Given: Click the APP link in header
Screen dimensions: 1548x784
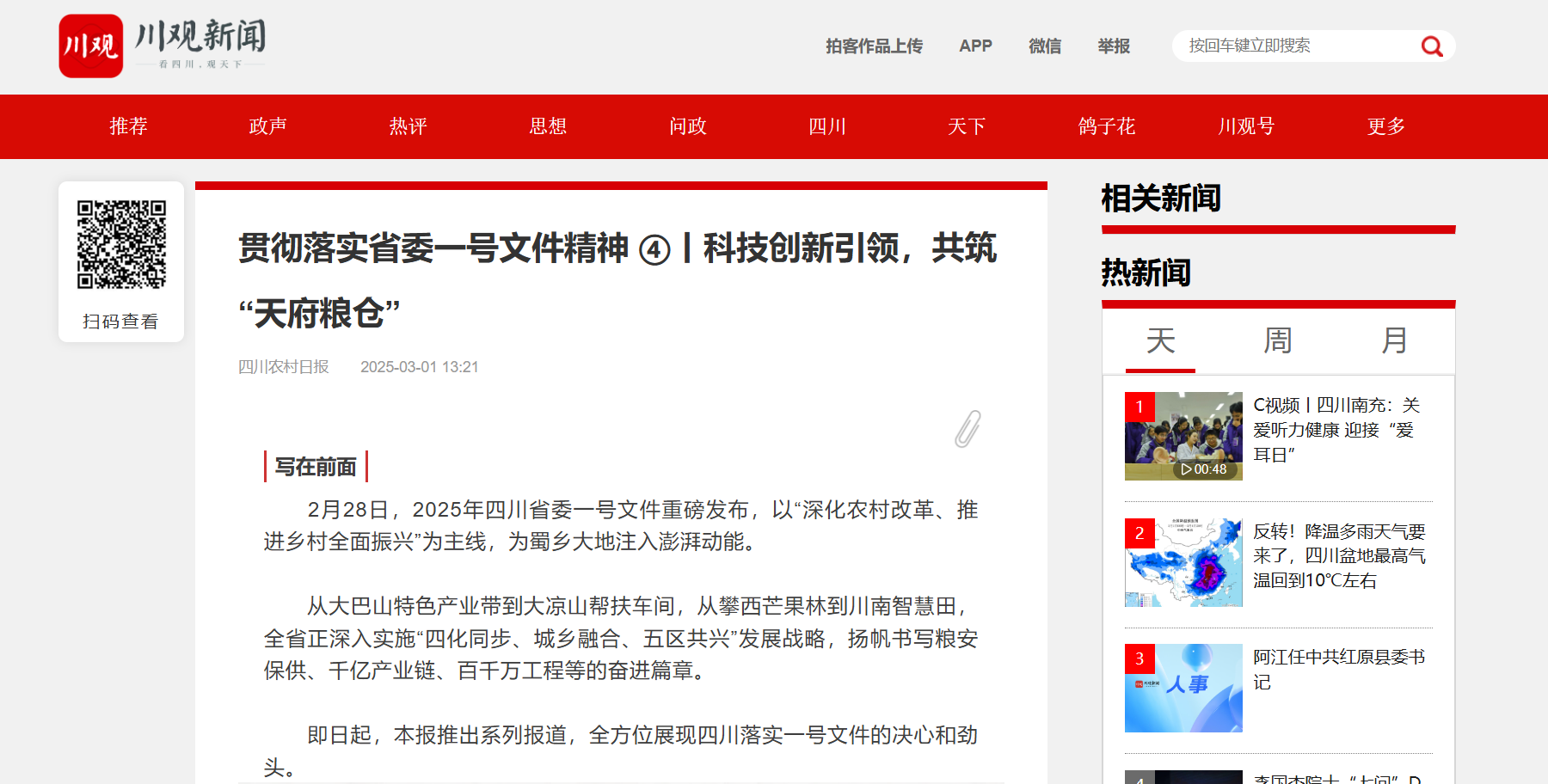Looking at the screenshot, I should [975, 46].
